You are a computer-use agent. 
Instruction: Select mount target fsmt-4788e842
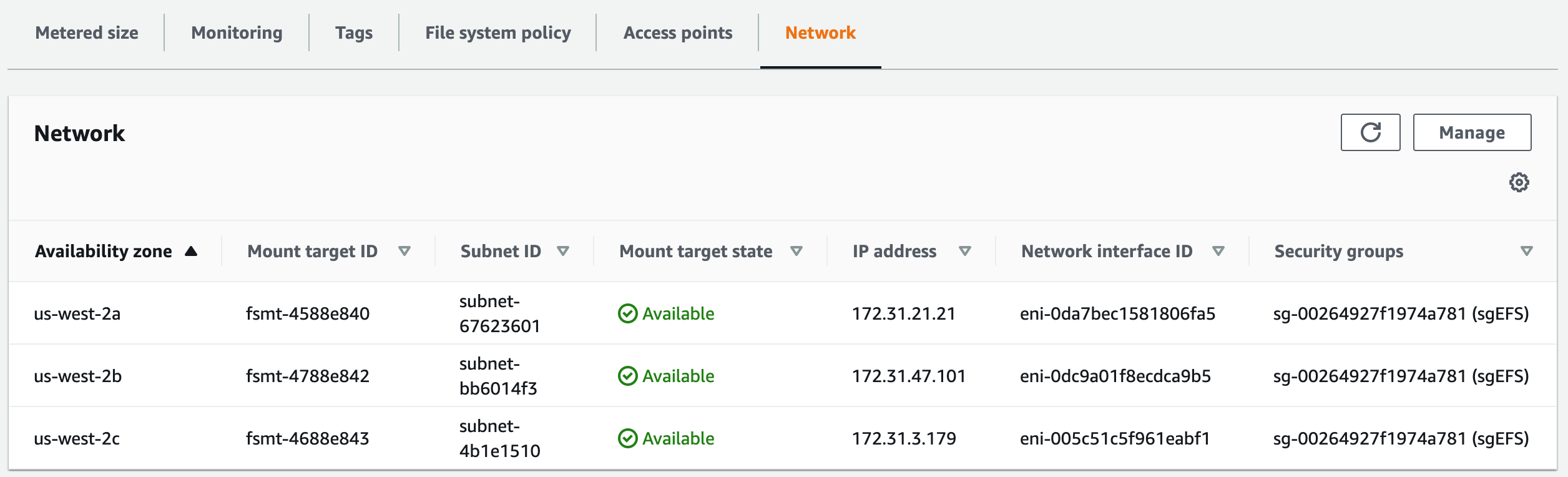pyautogui.click(x=308, y=376)
